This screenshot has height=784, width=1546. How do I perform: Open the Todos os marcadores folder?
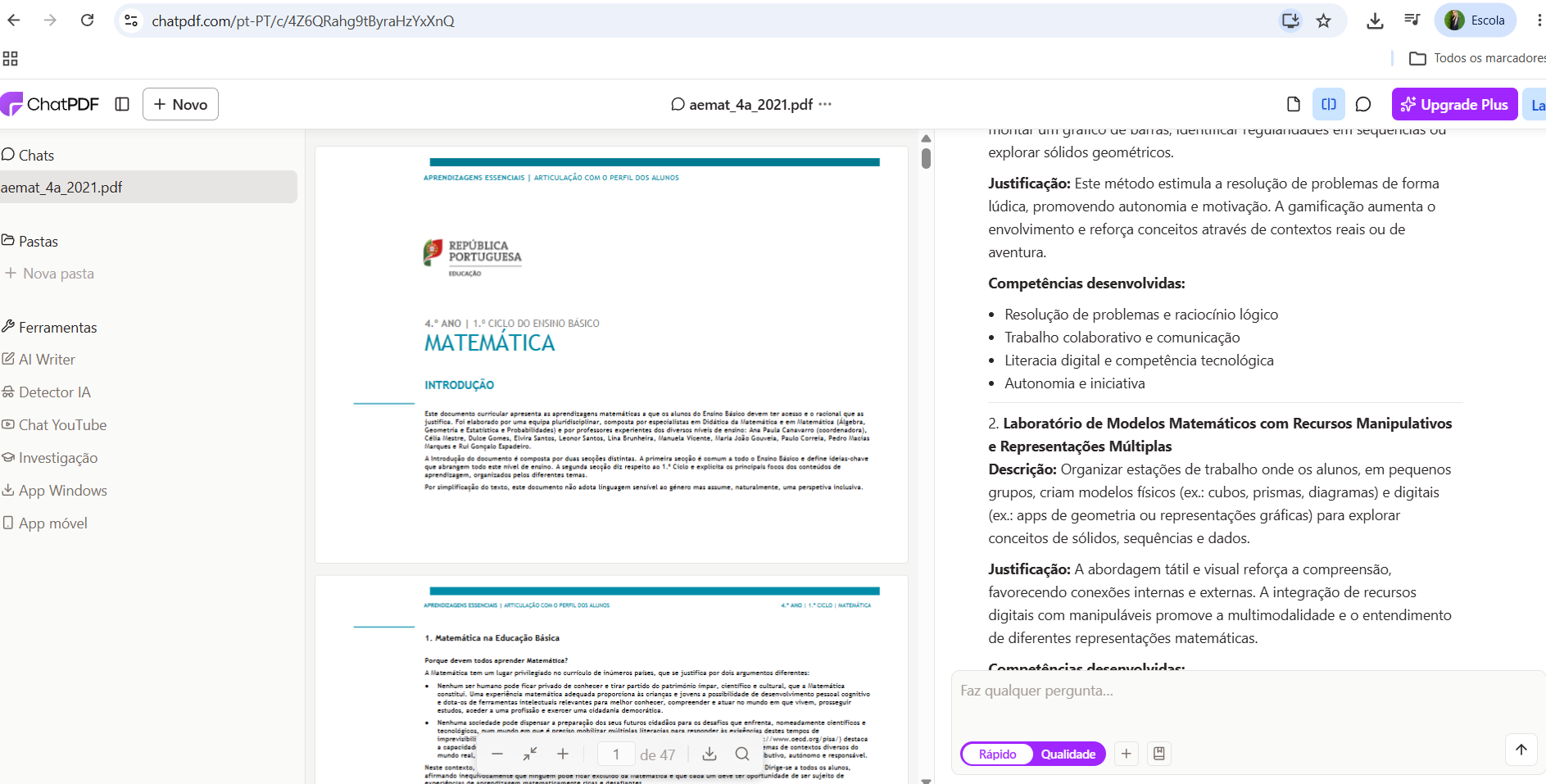[x=1477, y=58]
